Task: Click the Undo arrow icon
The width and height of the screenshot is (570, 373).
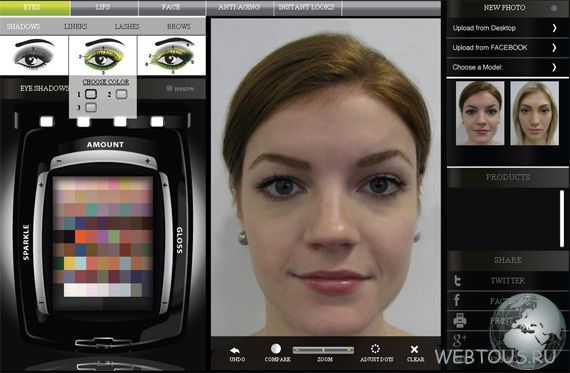Action: (235, 350)
